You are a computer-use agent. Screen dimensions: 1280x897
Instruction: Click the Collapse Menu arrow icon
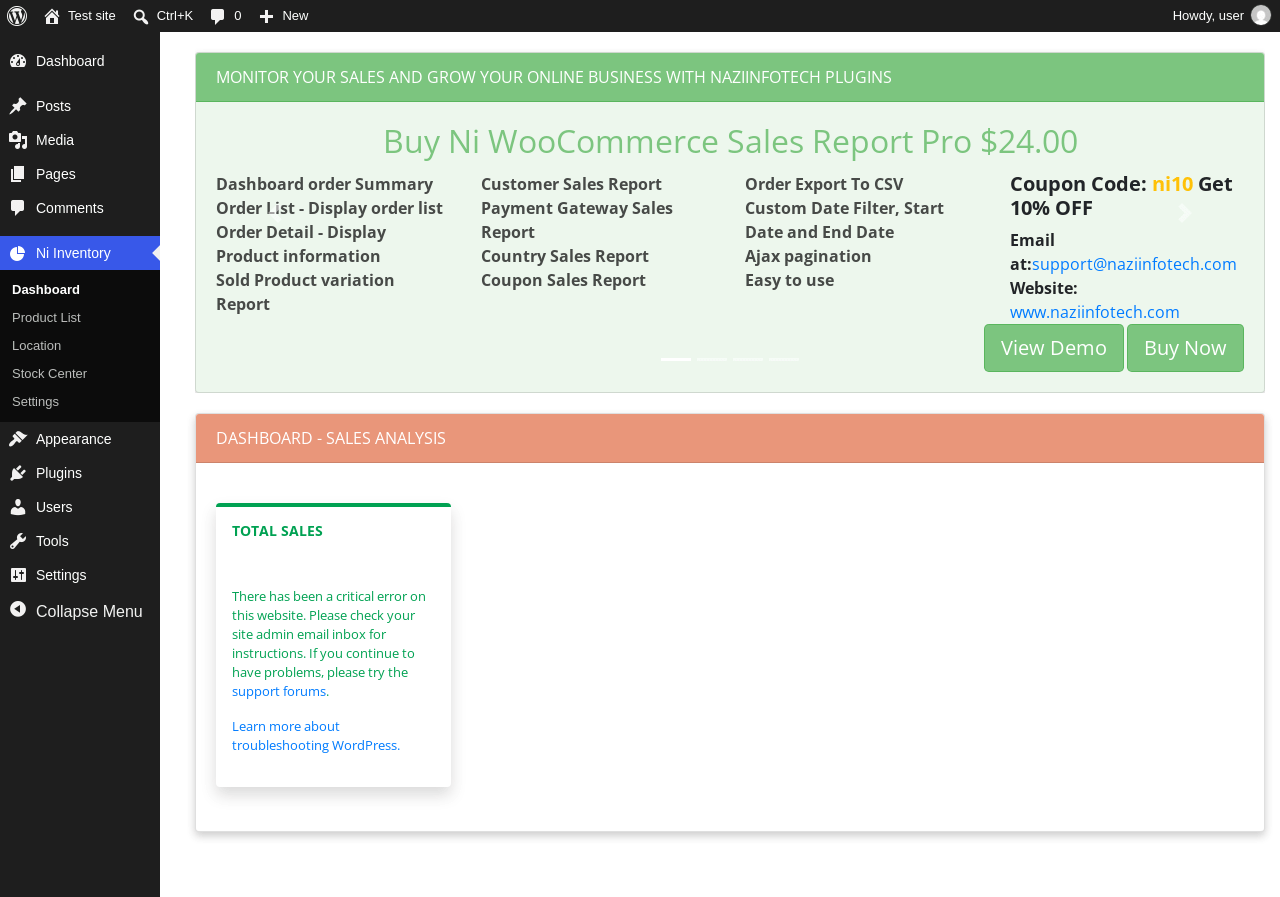pyautogui.click(x=18, y=609)
